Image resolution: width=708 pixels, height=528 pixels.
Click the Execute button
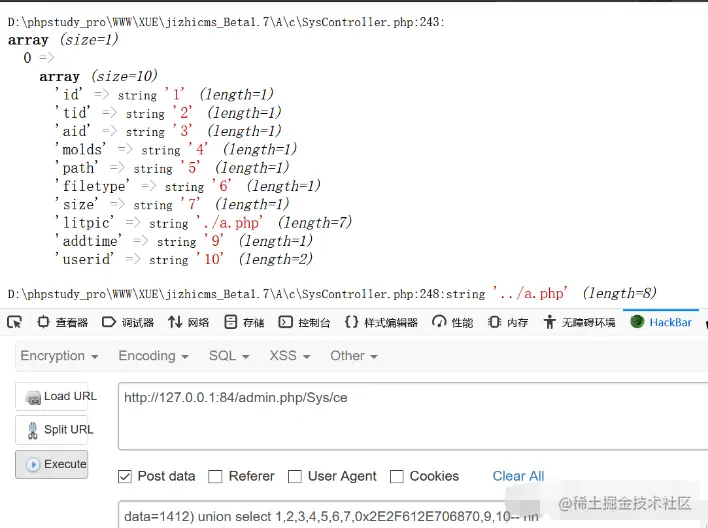coord(51,464)
